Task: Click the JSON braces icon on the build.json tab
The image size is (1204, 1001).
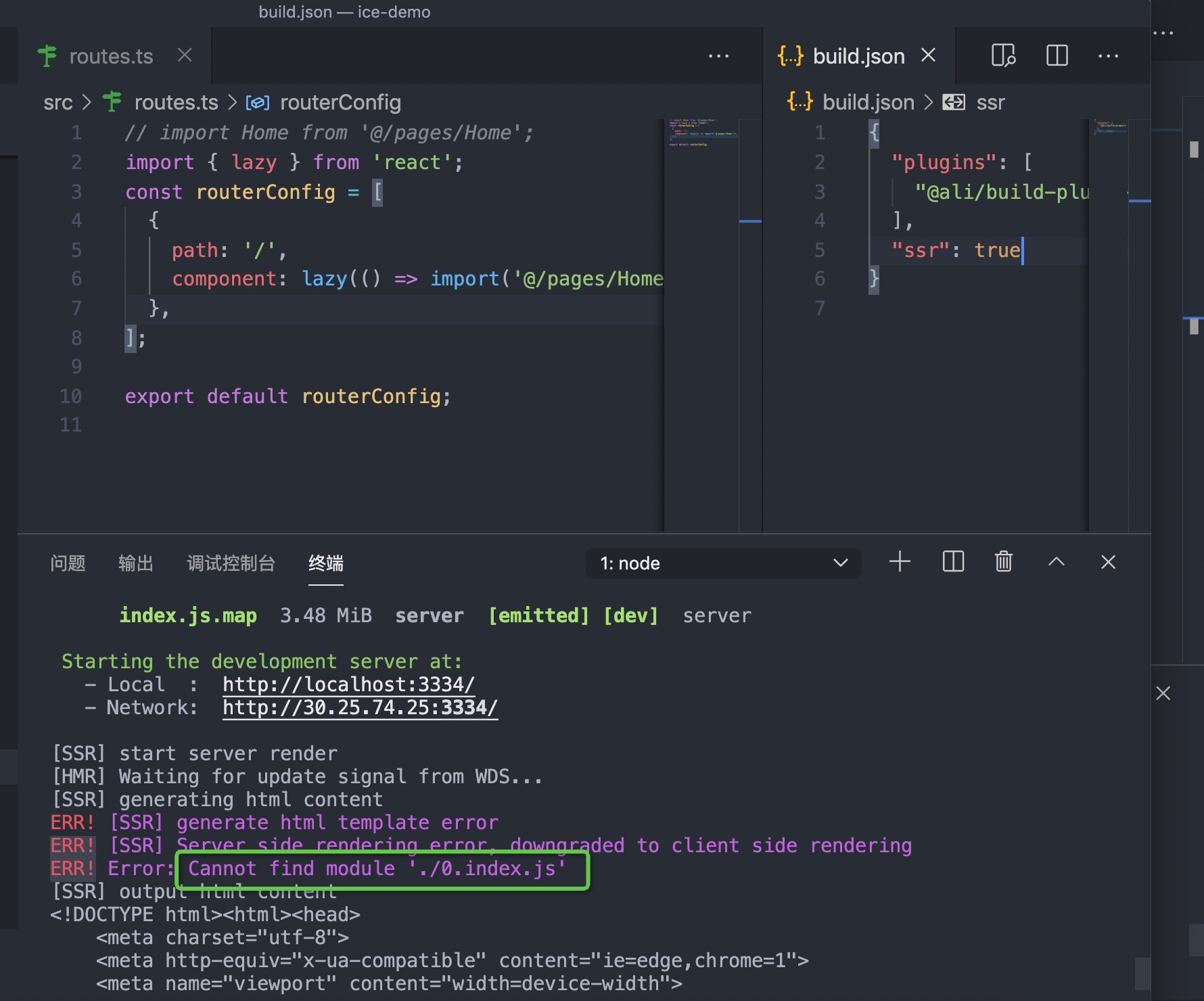Action: tap(790, 55)
